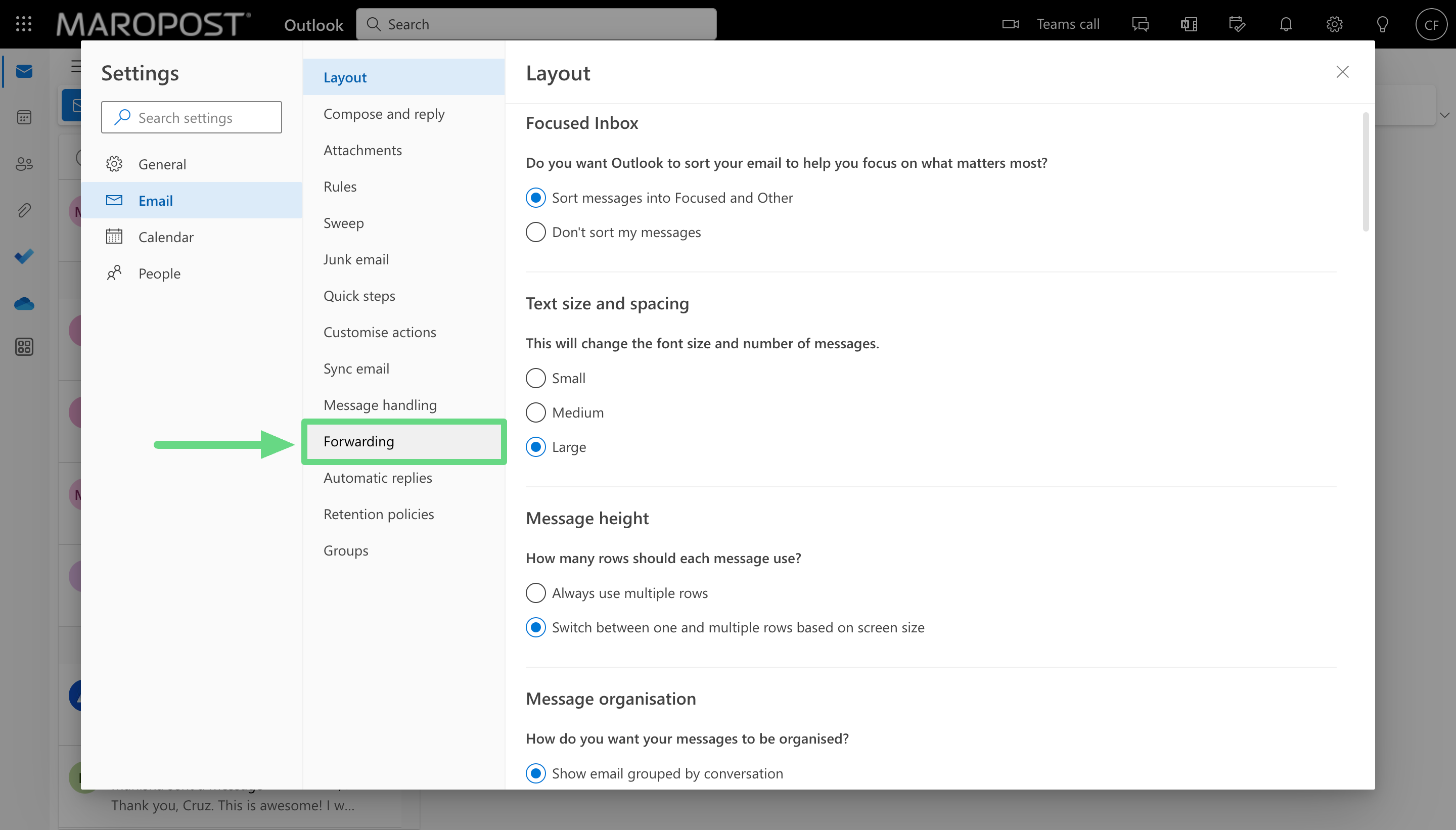
Task: Open Forwarding settings
Action: 403,441
